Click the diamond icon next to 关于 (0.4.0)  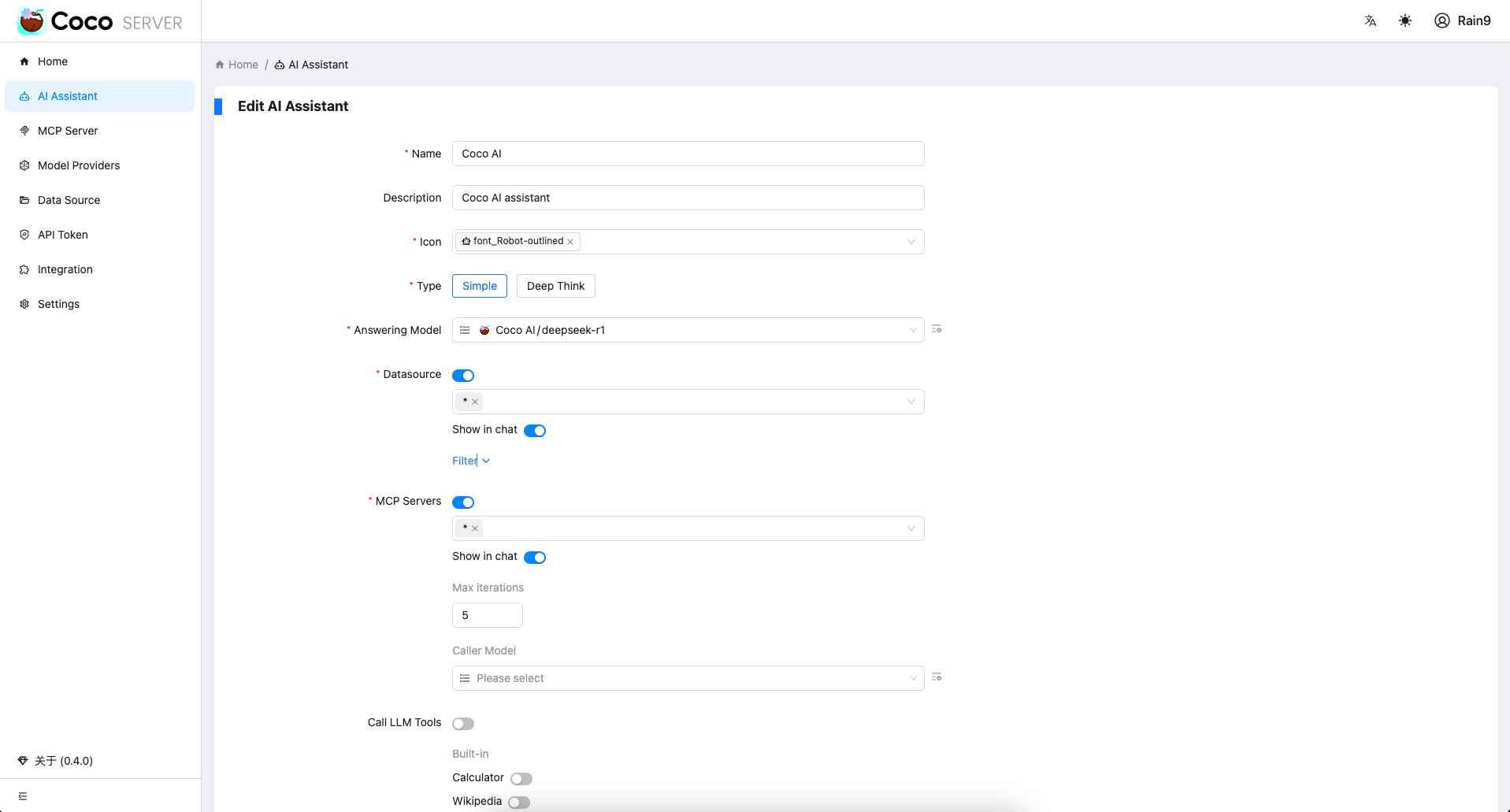pyautogui.click(x=23, y=761)
